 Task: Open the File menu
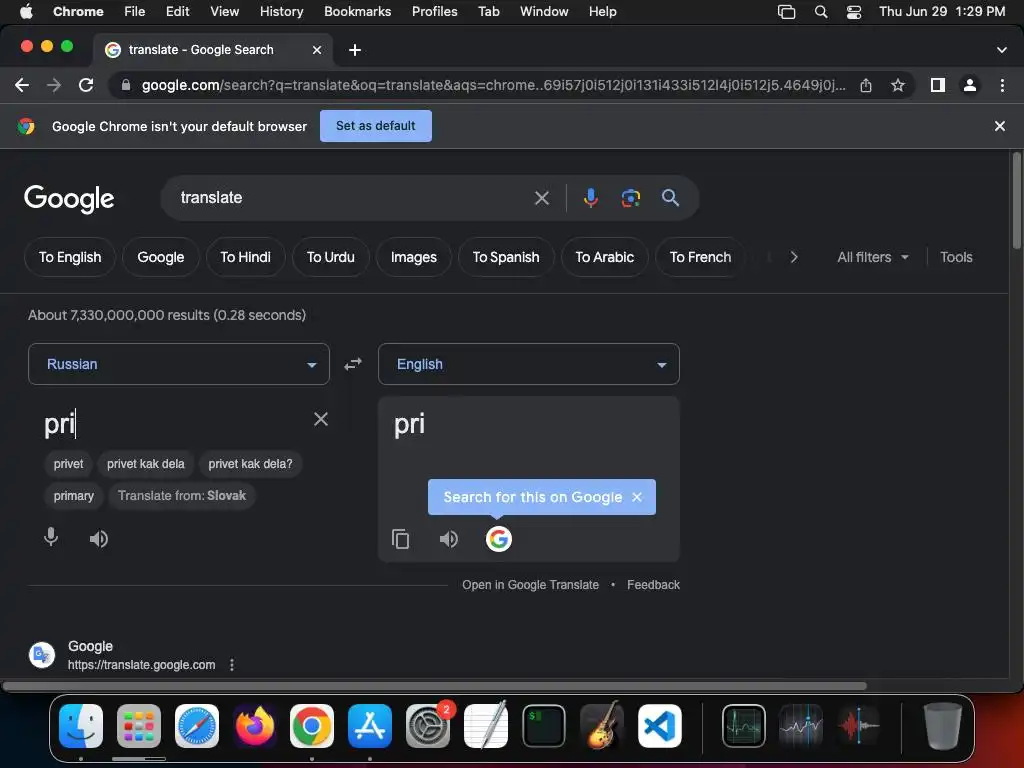coord(135,11)
